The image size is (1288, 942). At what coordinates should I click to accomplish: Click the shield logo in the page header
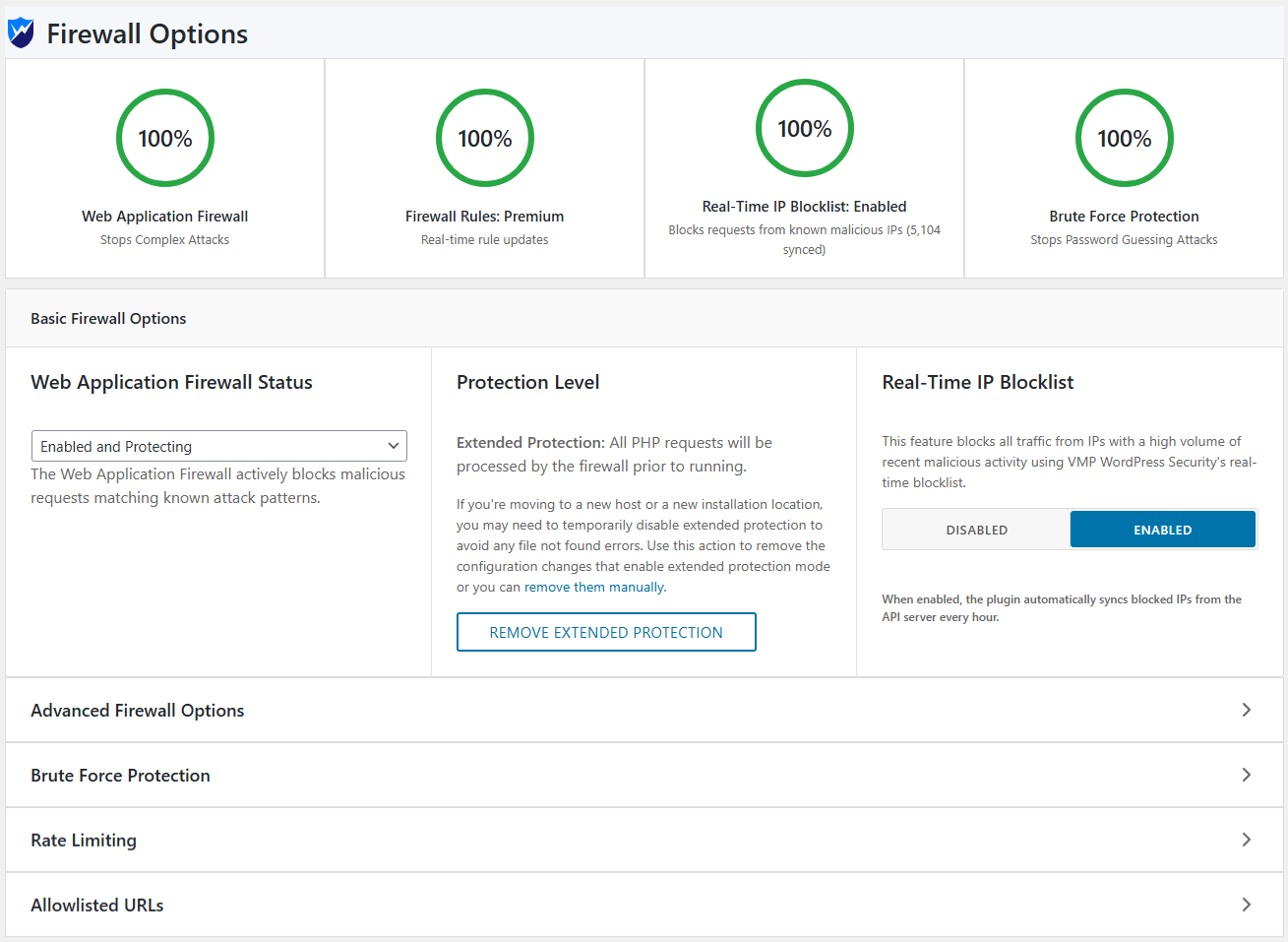click(x=20, y=32)
